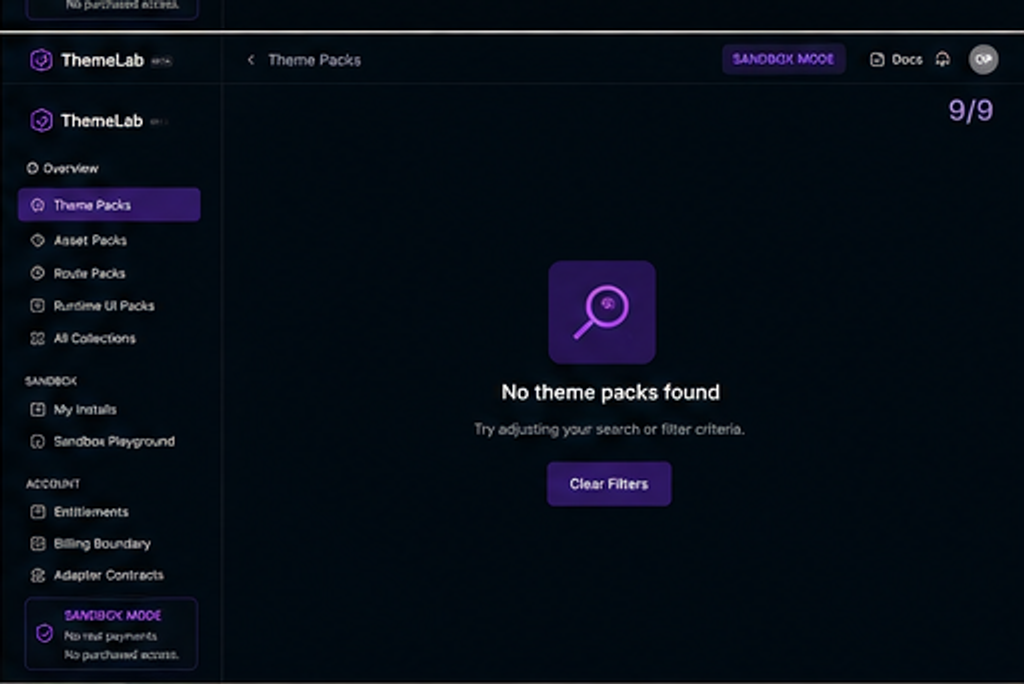Open the Docs link in the header
Viewport: 1024px width, 684px height.
(x=896, y=59)
